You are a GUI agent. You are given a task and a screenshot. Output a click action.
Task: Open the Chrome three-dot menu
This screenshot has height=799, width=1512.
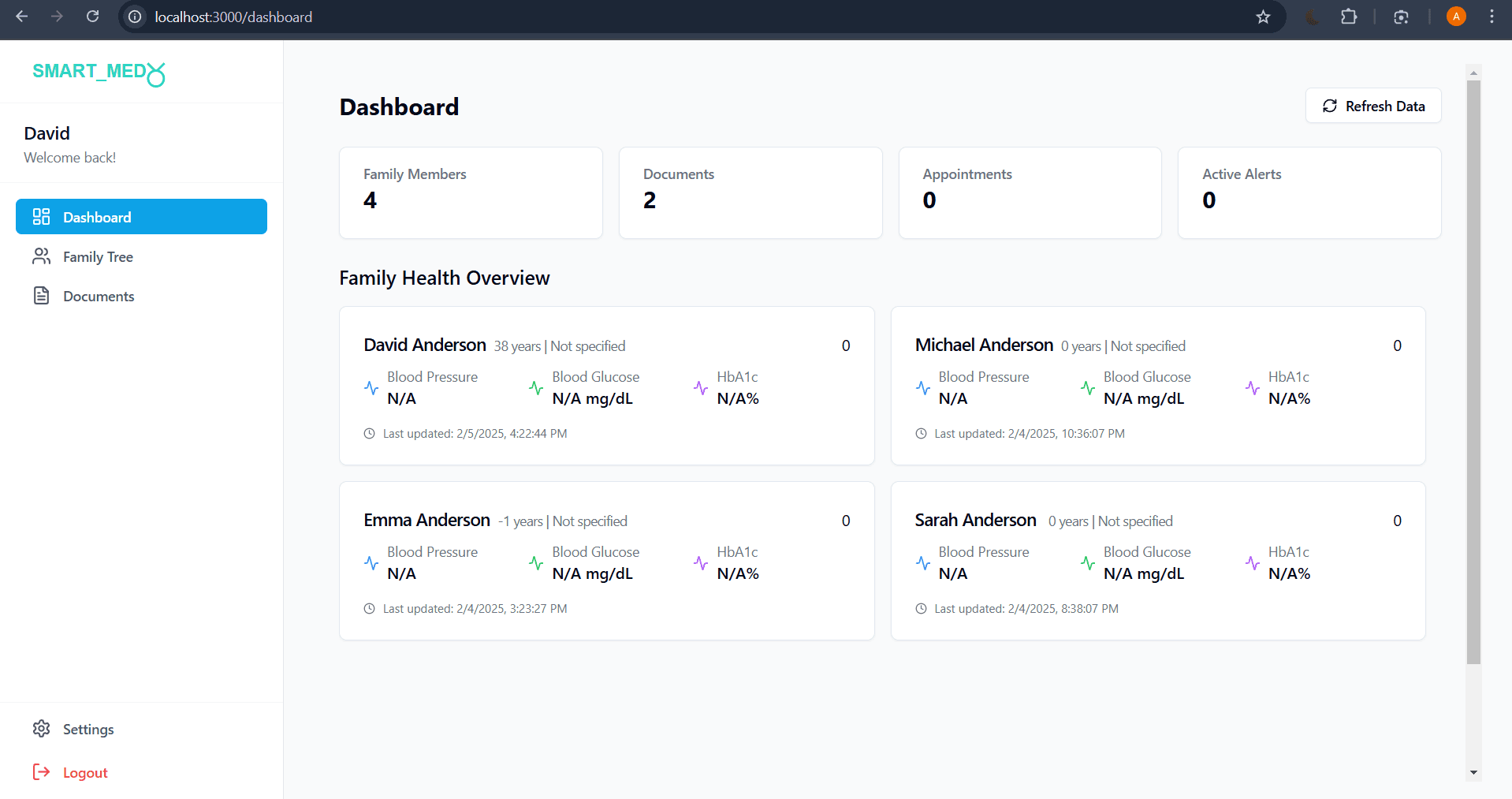(1492, 17)
